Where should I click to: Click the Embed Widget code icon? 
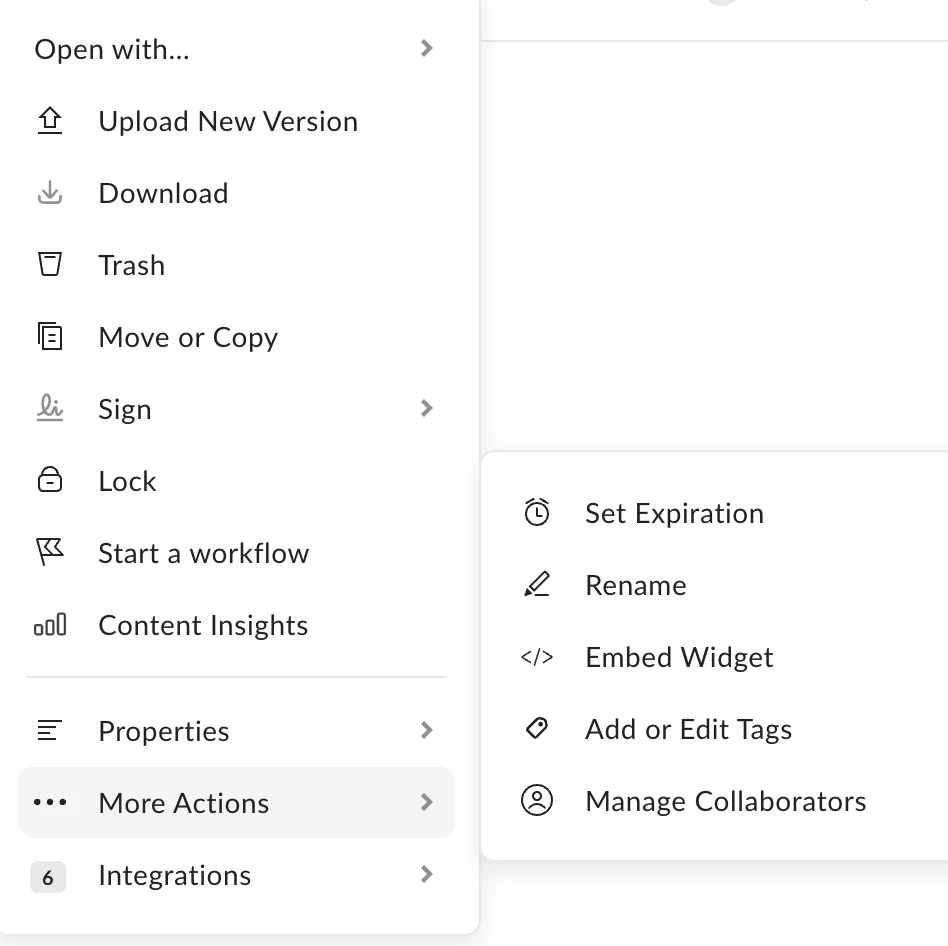[x=537, y=657]
